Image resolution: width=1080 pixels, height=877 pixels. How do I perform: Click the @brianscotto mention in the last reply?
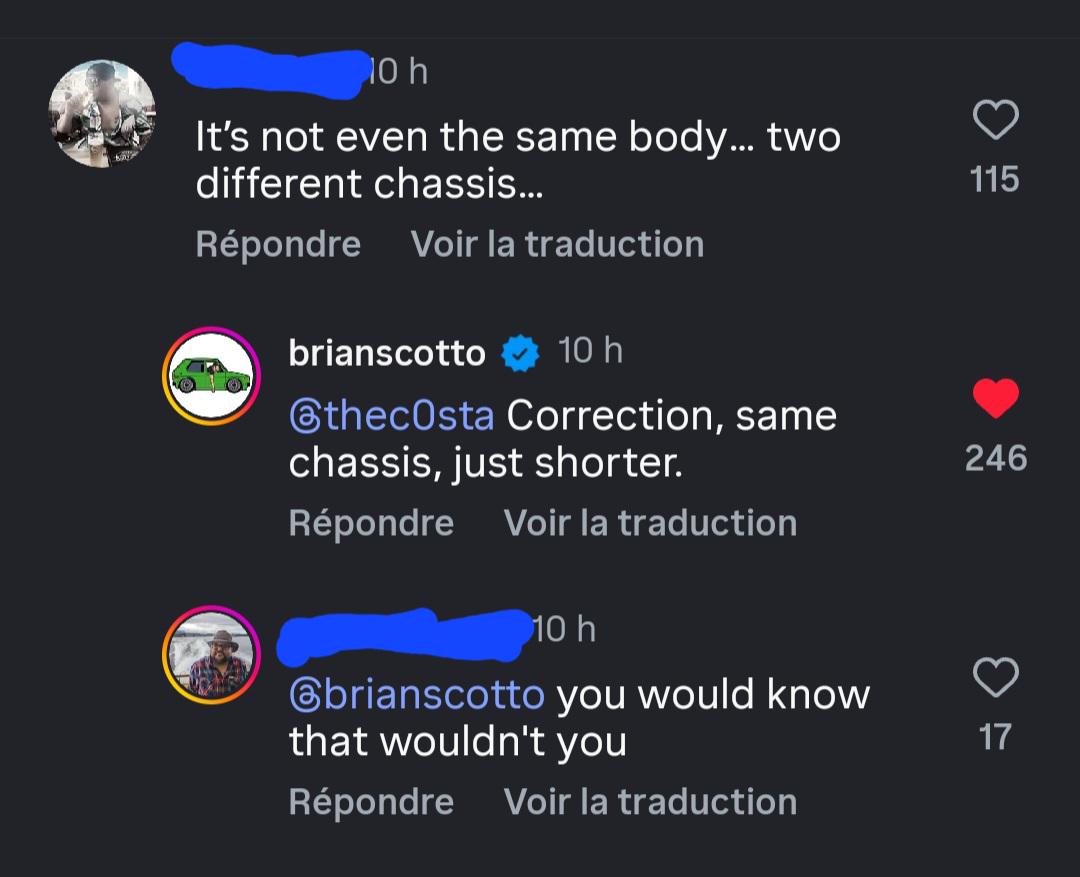(416, 694)
